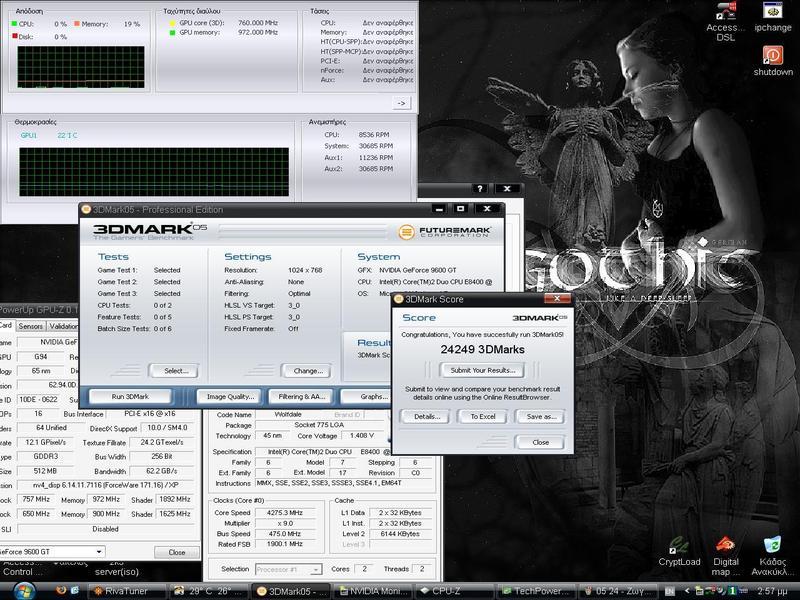Click Change button under Settings
This screenshot has width=800, height=600.
pyautogui.click(x=308, y=371)
